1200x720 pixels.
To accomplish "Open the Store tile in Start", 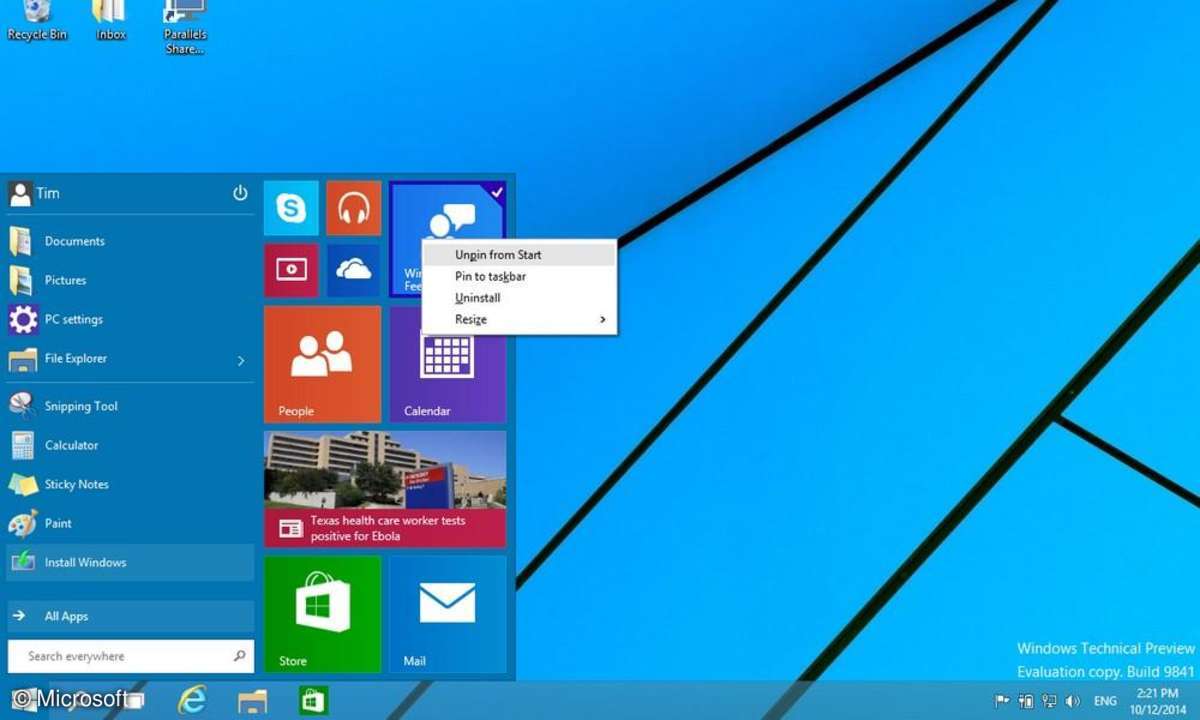I will tap(322, 614).
